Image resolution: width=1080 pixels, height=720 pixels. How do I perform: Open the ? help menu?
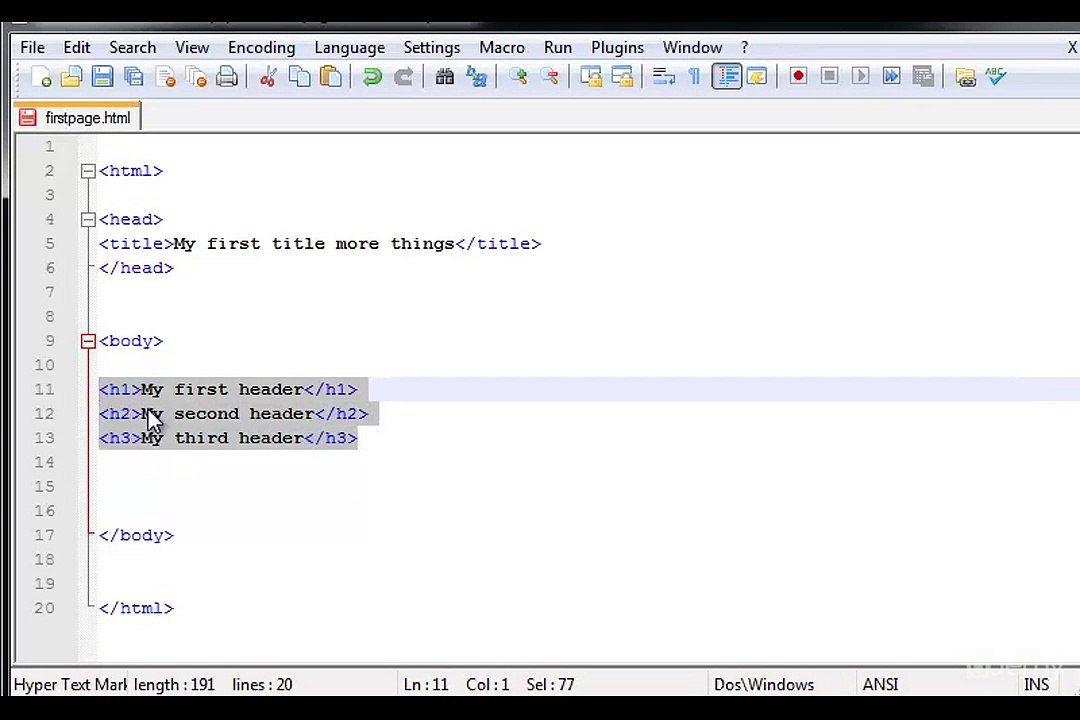click(x=745, y=48)
